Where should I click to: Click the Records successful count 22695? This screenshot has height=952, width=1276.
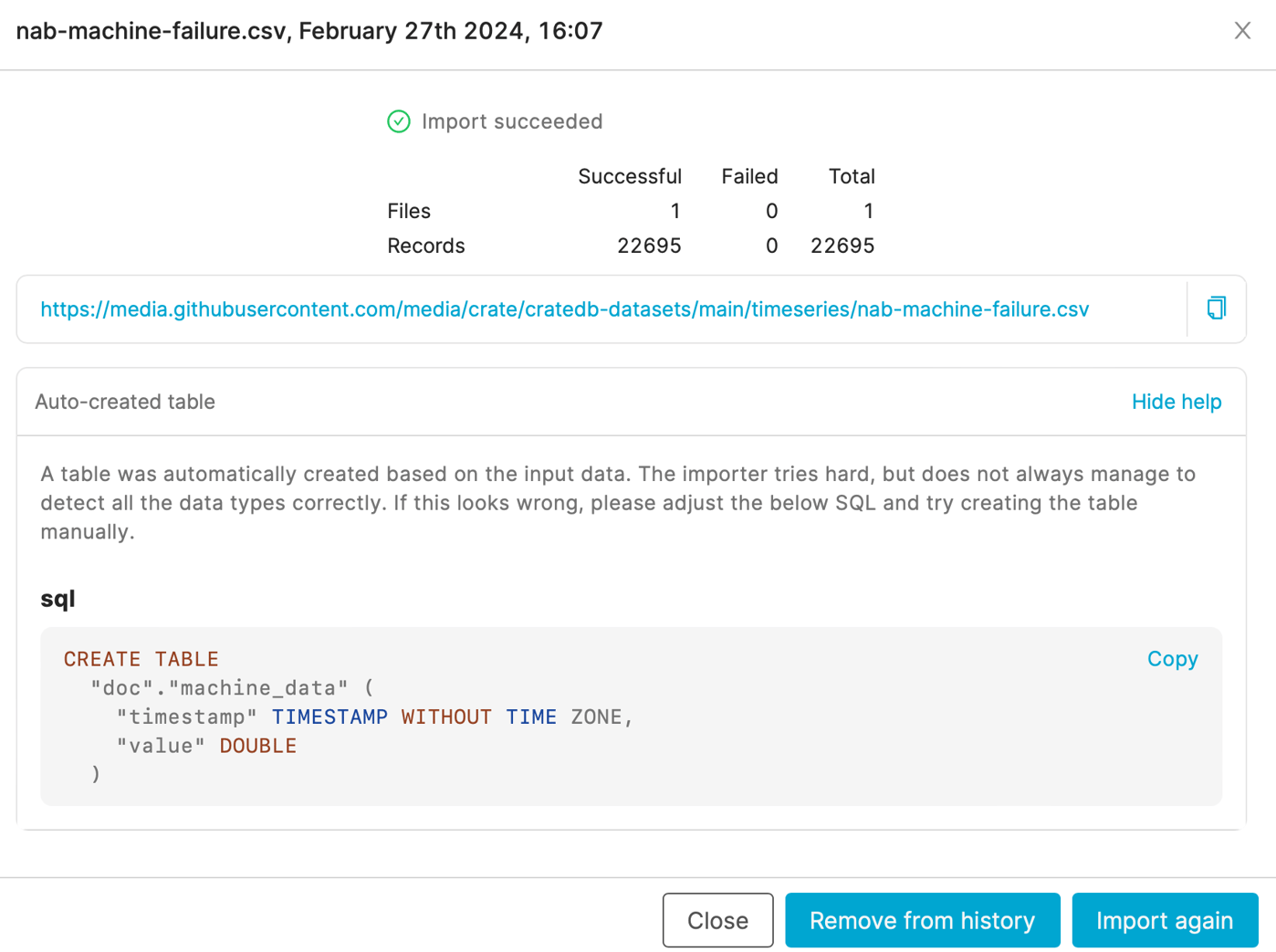click(649, 245)
